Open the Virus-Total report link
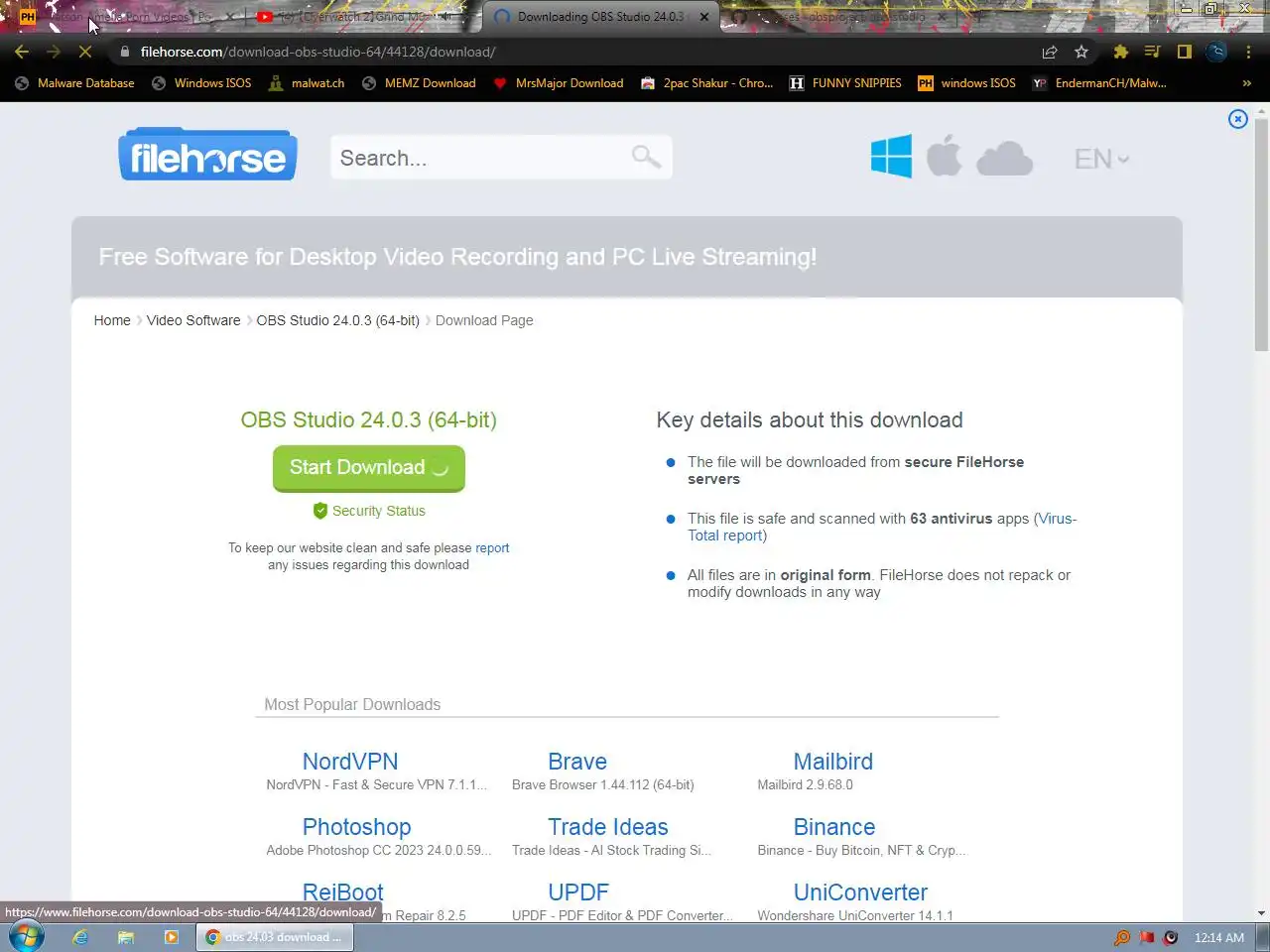This screenshot has width=1270, height=952. coord(882,527)
